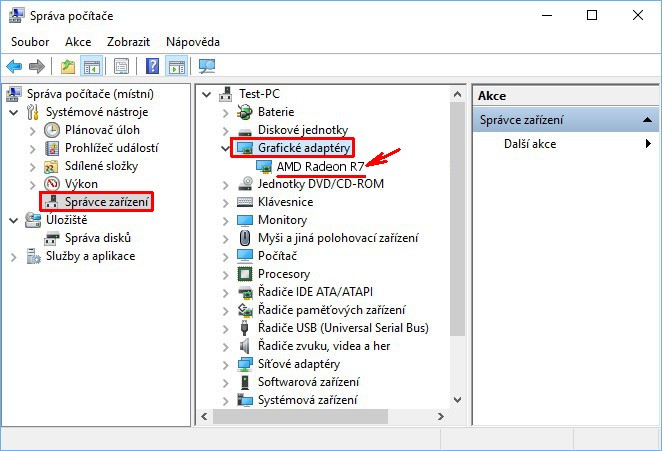Click the blue Help question mark icon
The image size is (662, 451).
point(152,66)
